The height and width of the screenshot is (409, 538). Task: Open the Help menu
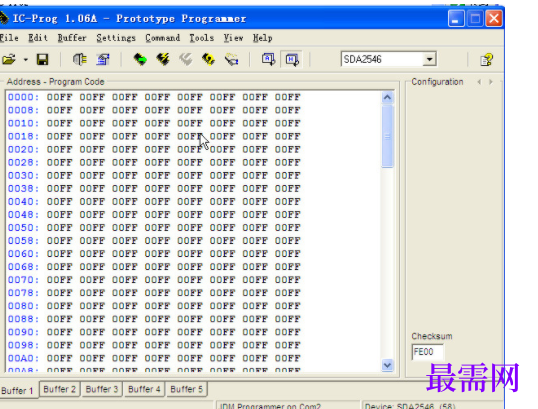(x=262, y=38)
